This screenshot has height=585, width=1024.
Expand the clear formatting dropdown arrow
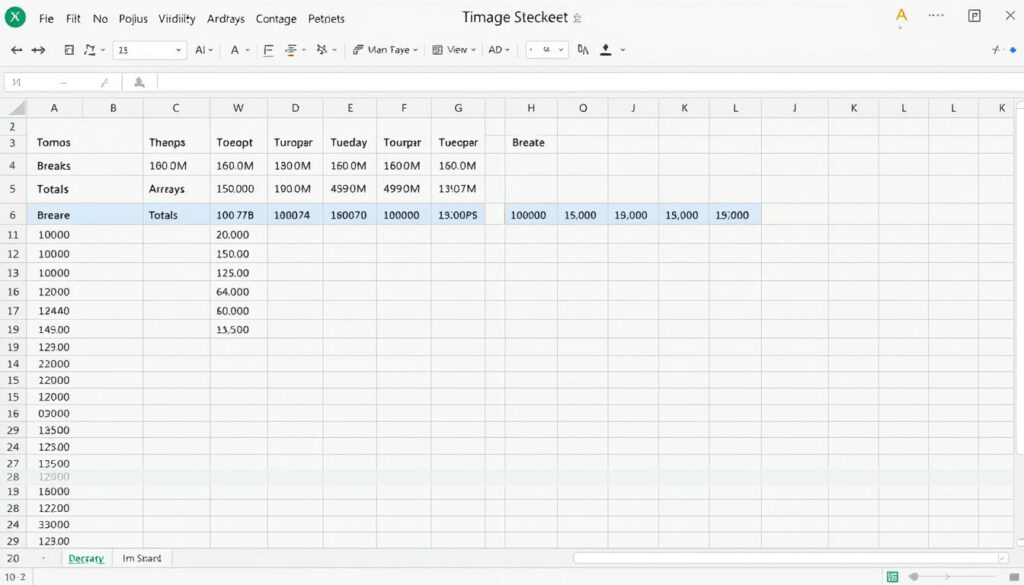point(334,50)
